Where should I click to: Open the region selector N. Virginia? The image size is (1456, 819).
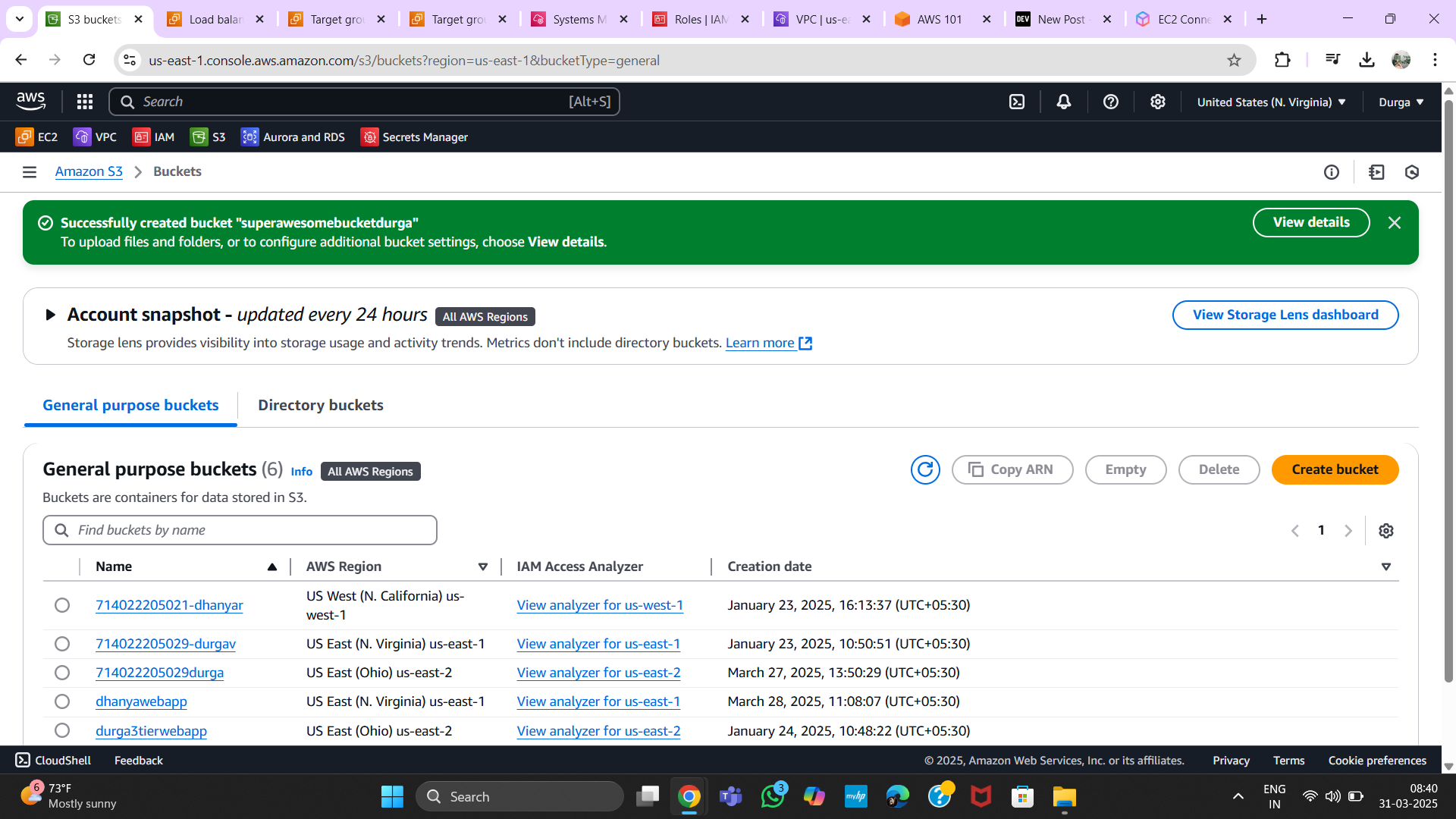pyautogui.click(x=1272, y=102)
